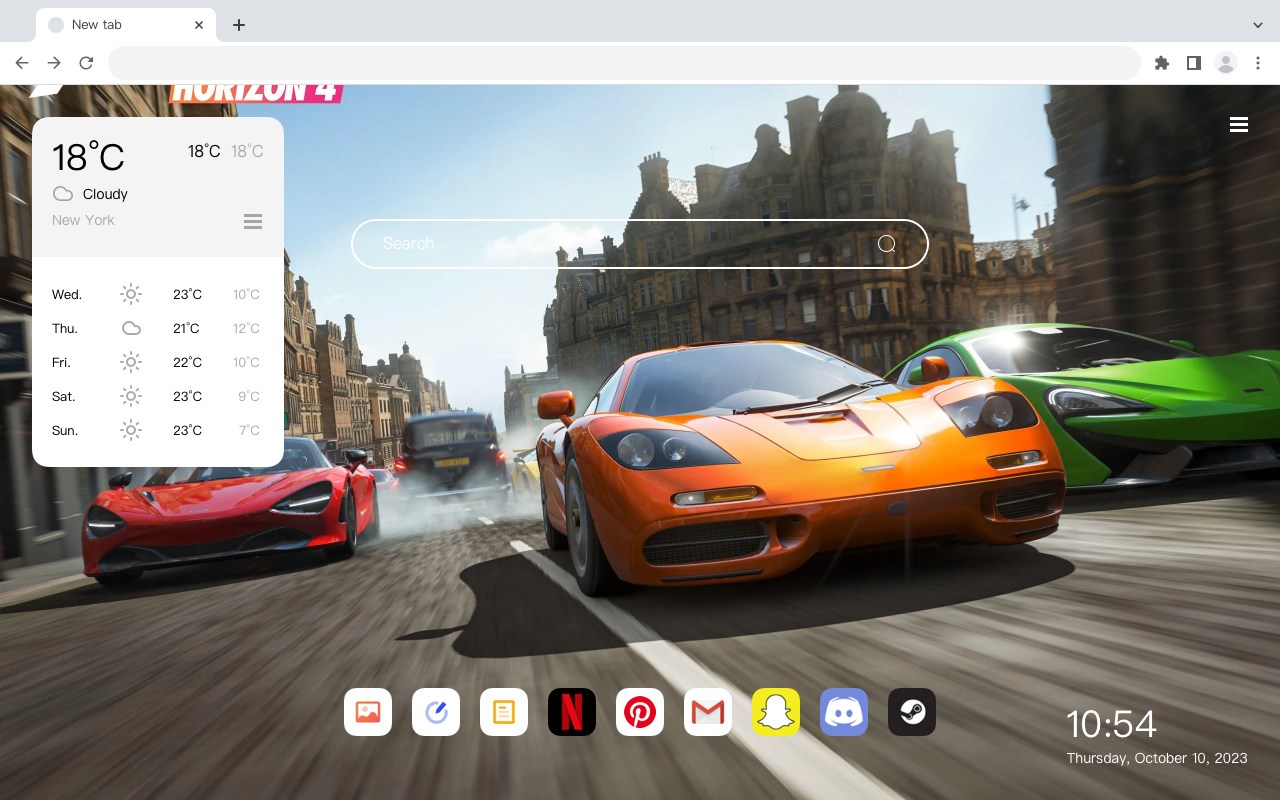Click the Thursday, October 10, 2023 date
This screenshot has width=1280, height=800.
(1157, 758)
